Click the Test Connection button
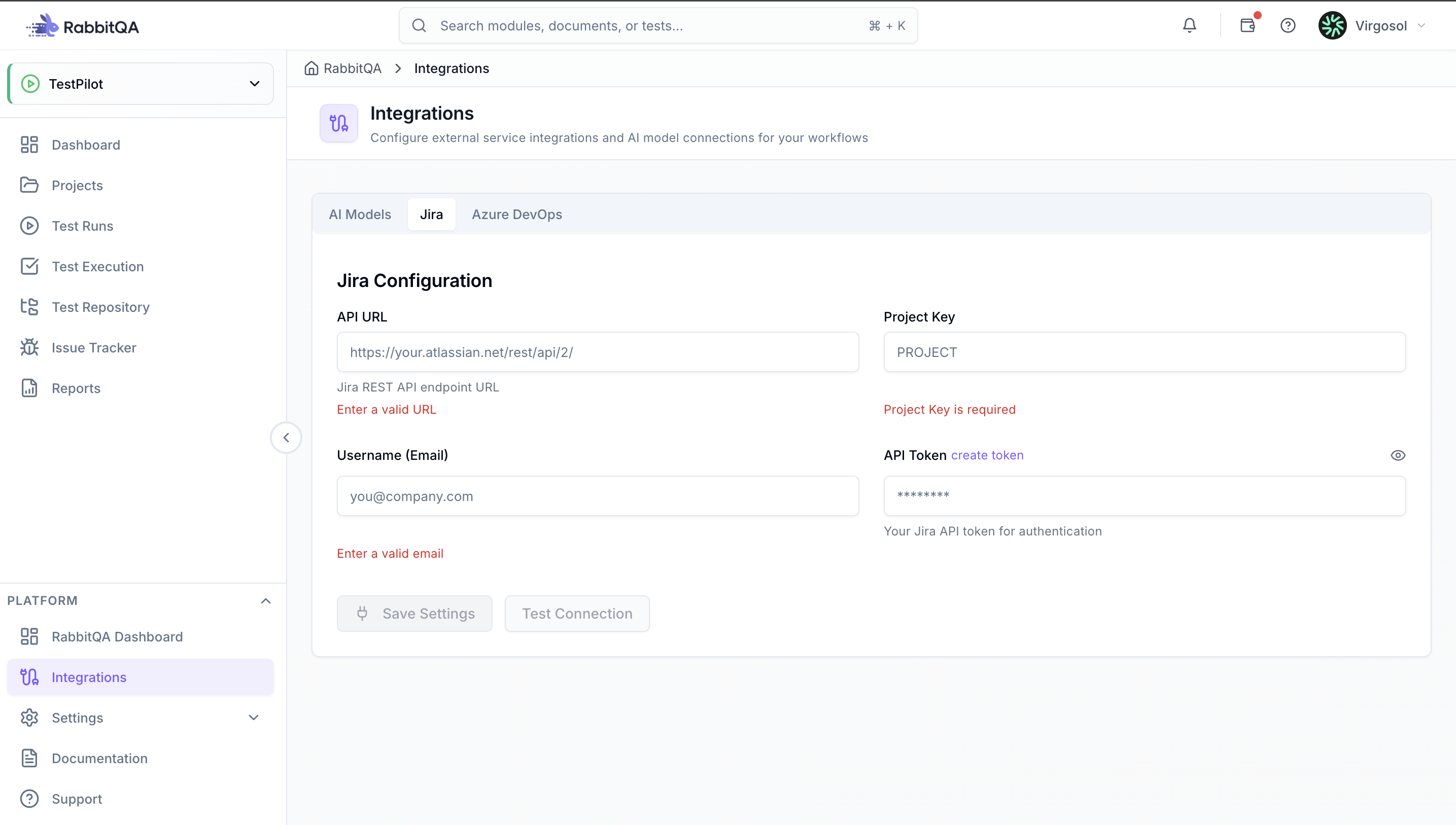The image size is (1456, 825). click(577, 613)
